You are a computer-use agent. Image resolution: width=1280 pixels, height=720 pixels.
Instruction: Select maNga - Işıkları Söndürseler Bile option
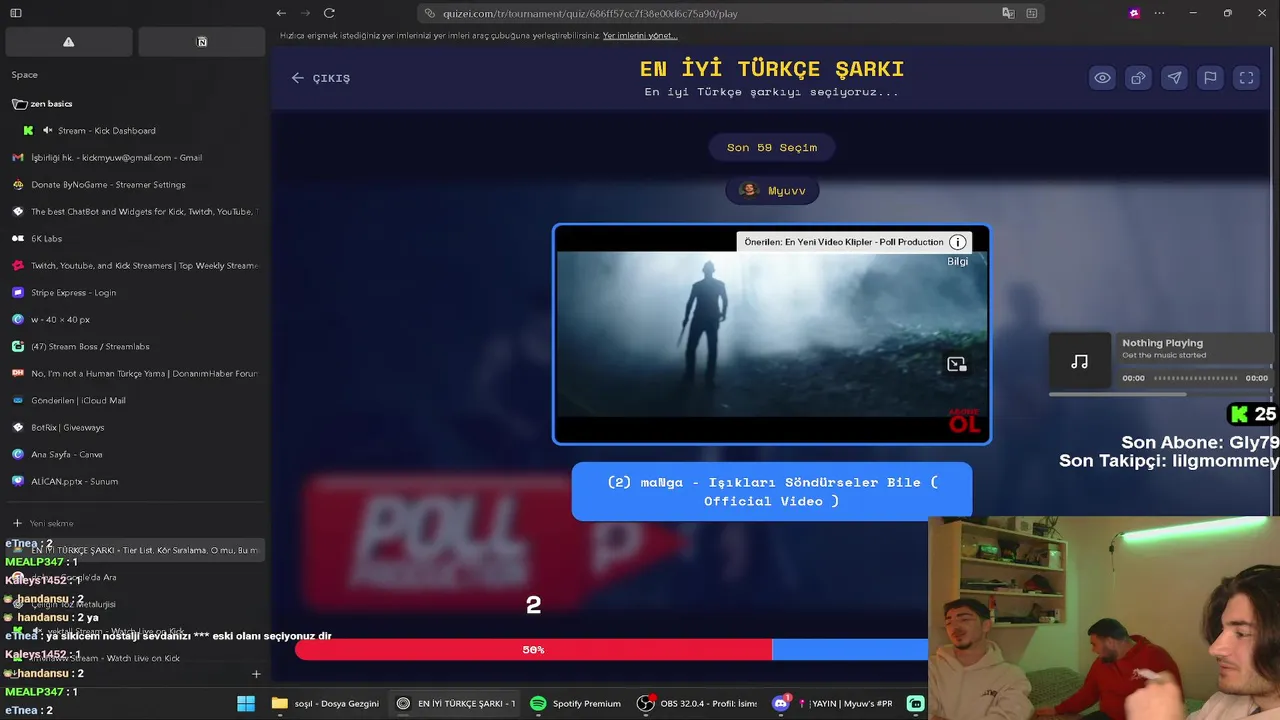(772, 491)
